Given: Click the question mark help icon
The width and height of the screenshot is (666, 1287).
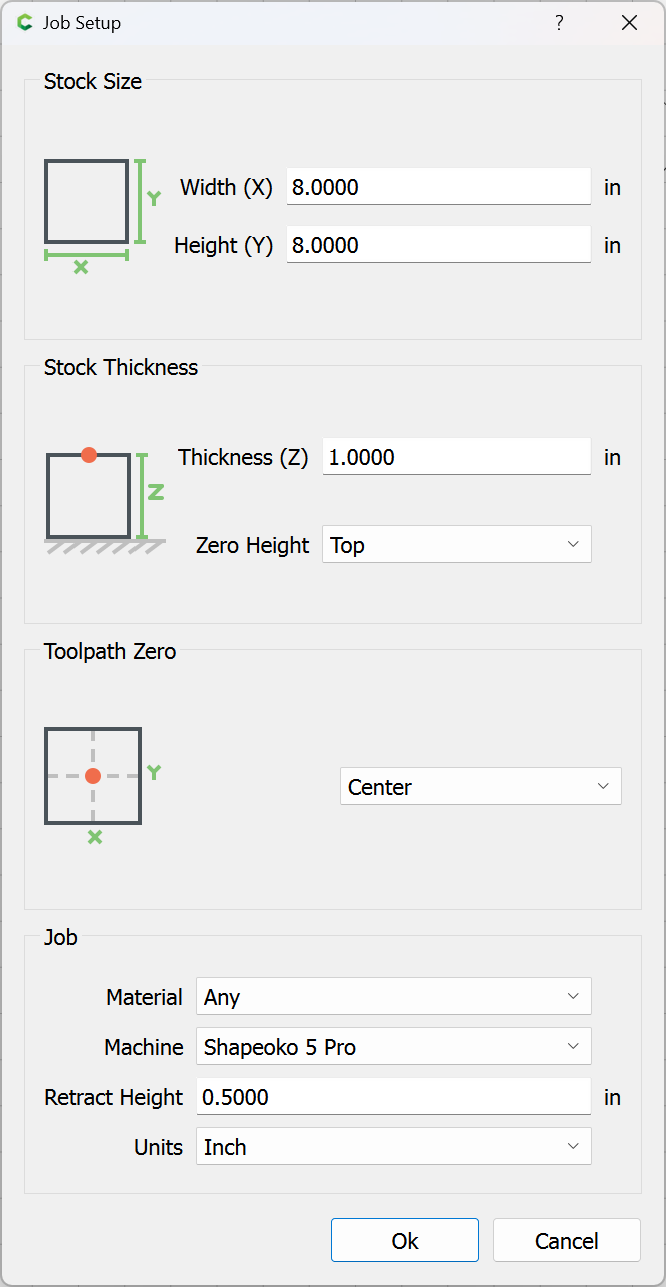Looking at the screenshot, I should click(560, 23).
